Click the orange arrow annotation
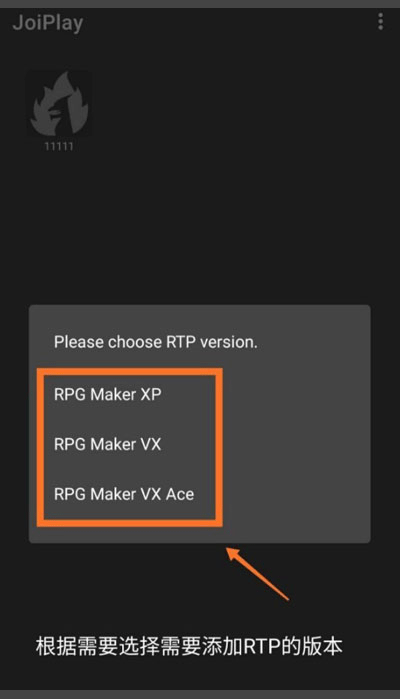Viewport: 400px width, 699px height. pyautogui.click(x=258, y=573)
